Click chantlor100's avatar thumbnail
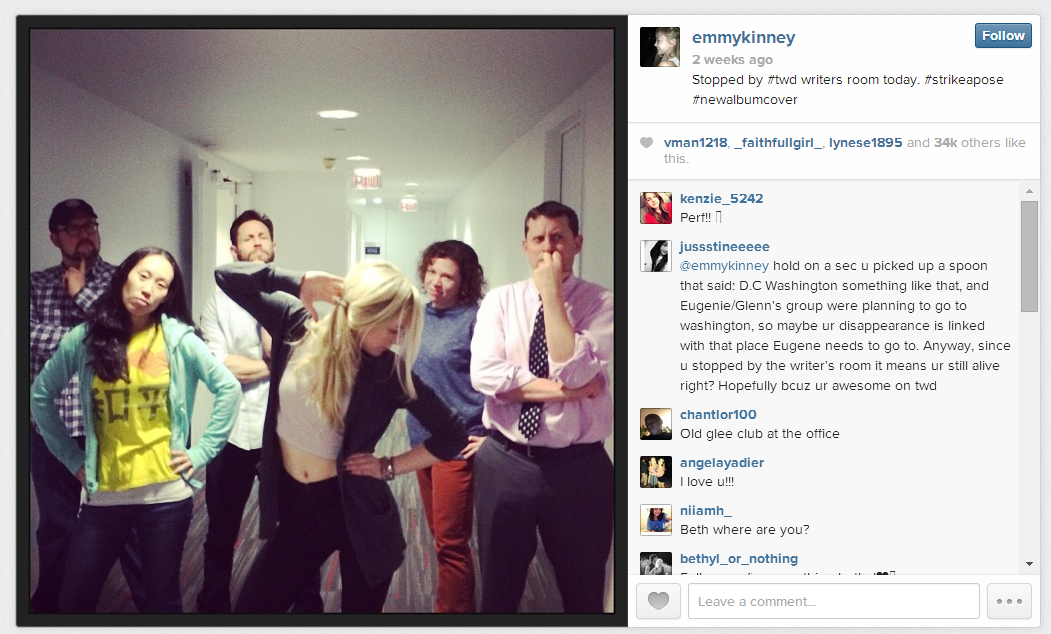This screenshot has width=1051, height=634. click(656, 424)
